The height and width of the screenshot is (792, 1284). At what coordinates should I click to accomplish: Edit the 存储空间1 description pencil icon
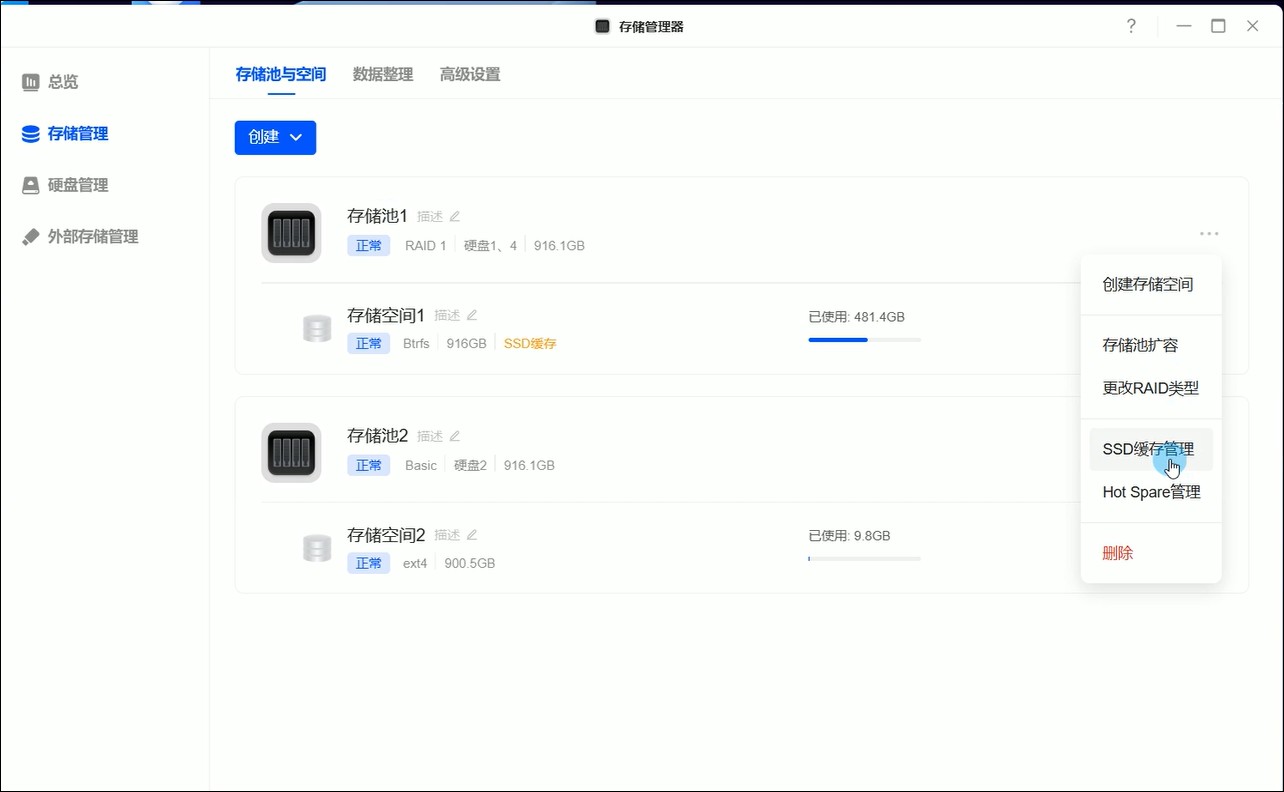coord(472,315)
